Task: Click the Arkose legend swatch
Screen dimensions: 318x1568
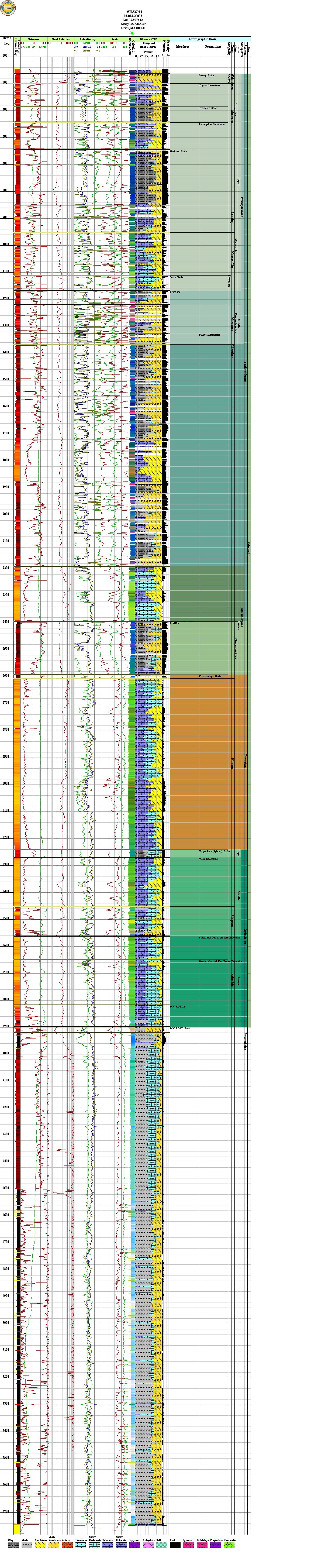Action: (67, 1545)
